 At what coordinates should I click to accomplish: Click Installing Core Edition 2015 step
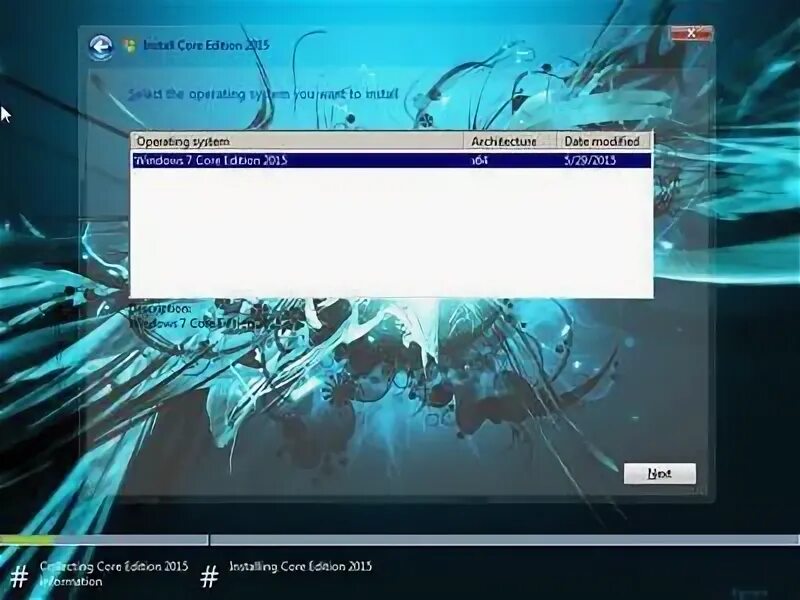point(301,566)
